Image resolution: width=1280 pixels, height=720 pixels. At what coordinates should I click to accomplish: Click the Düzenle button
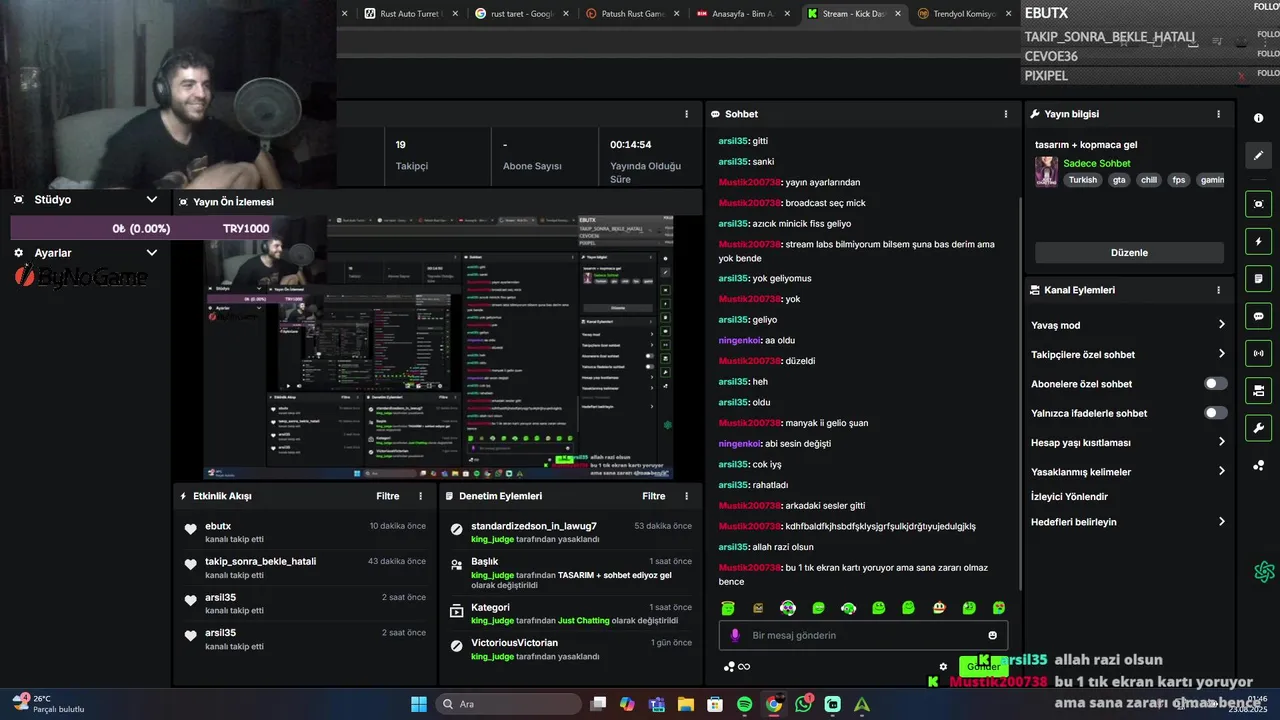coord(1129,253)
